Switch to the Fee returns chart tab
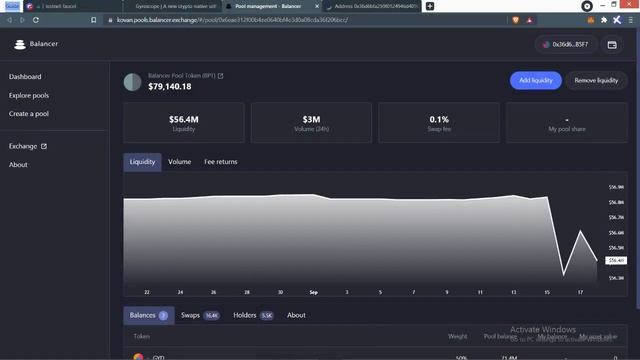 [220, 162]
